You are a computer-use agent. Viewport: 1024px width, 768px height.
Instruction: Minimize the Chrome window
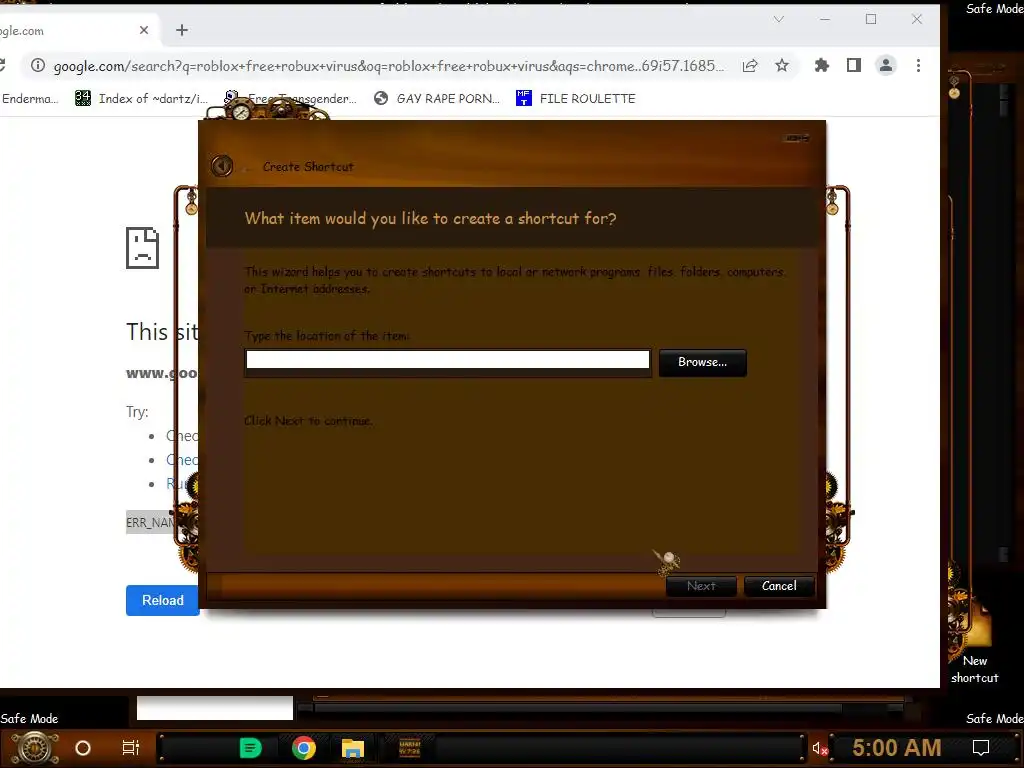pyautogui.click(x=825, y=20)
